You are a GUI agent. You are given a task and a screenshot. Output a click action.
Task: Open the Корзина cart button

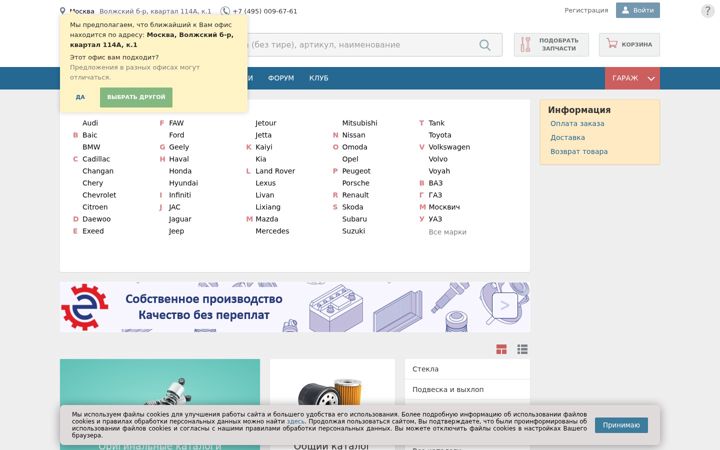629,45
